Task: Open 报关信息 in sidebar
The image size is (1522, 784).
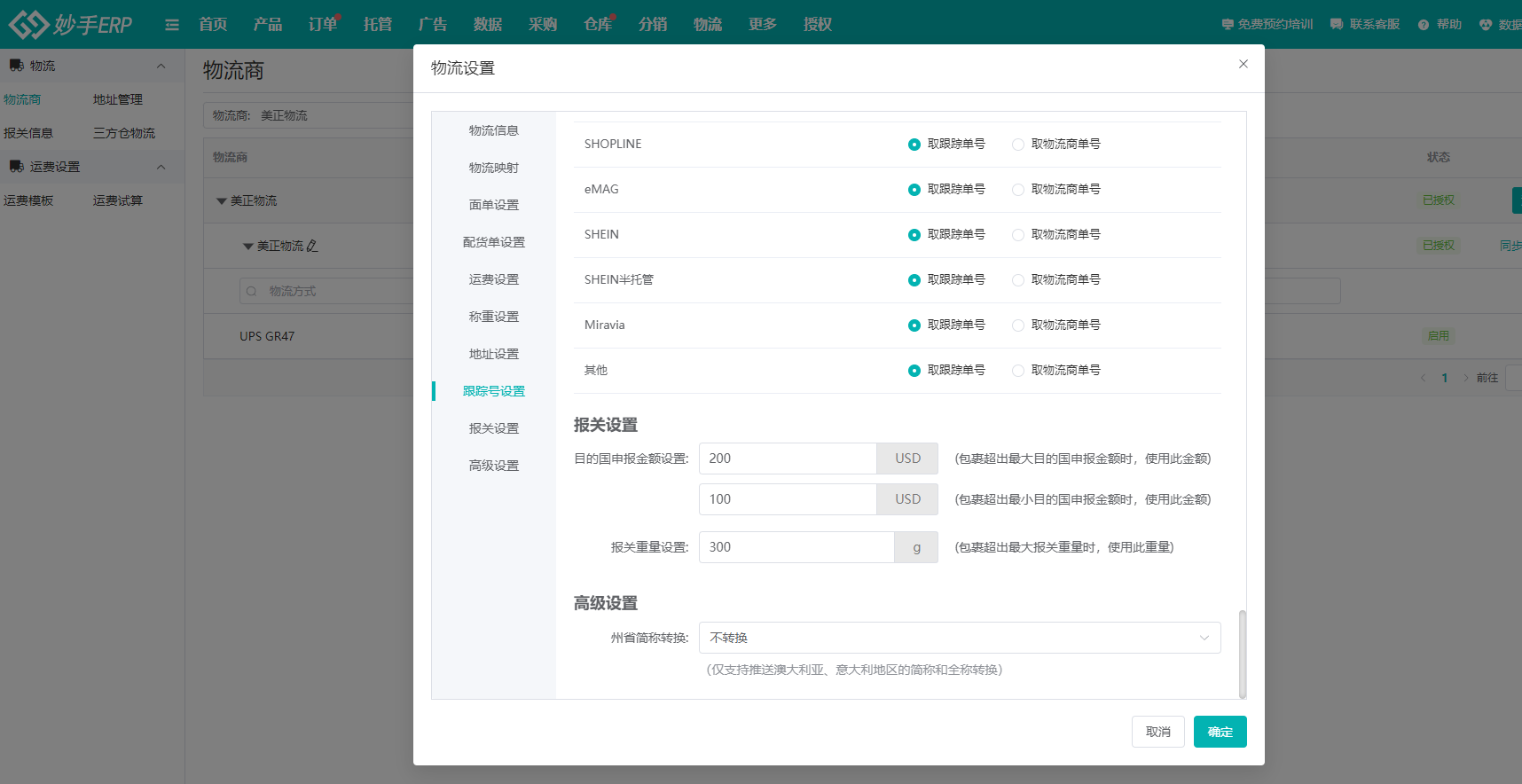Action: click(x=28, y=133)
